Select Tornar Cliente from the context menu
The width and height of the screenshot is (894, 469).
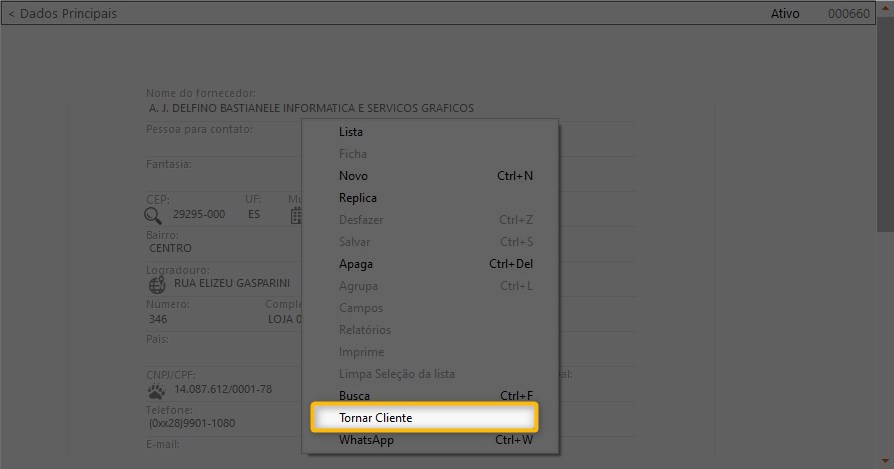coord(425,417)
